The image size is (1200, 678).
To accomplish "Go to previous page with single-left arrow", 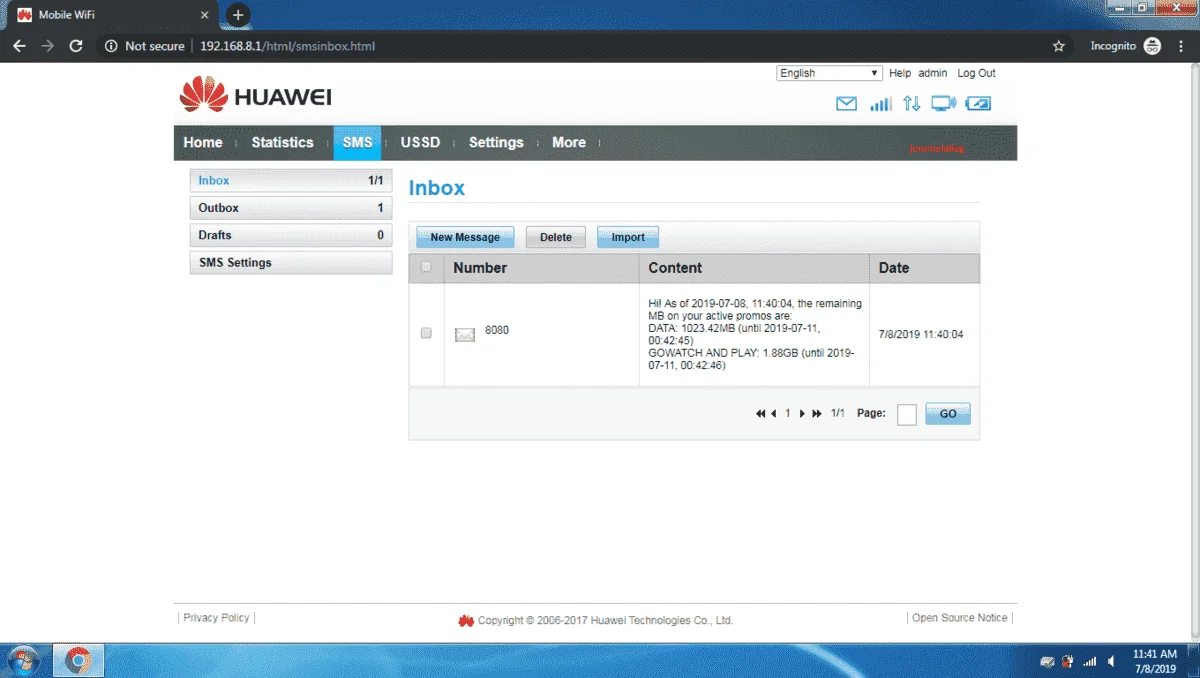I will [774, 414].
